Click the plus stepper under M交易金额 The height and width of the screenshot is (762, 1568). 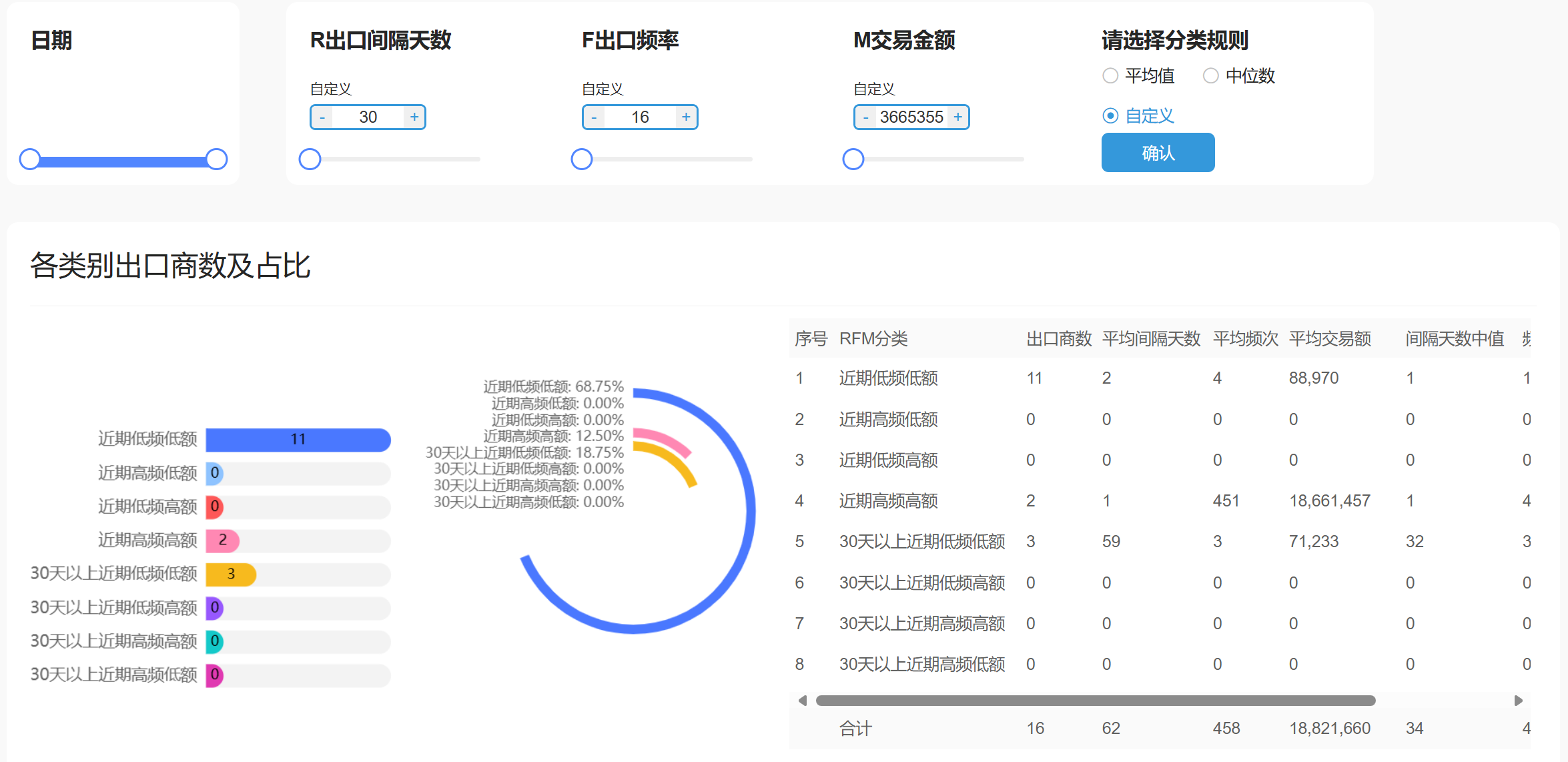(x=958, y=116)
